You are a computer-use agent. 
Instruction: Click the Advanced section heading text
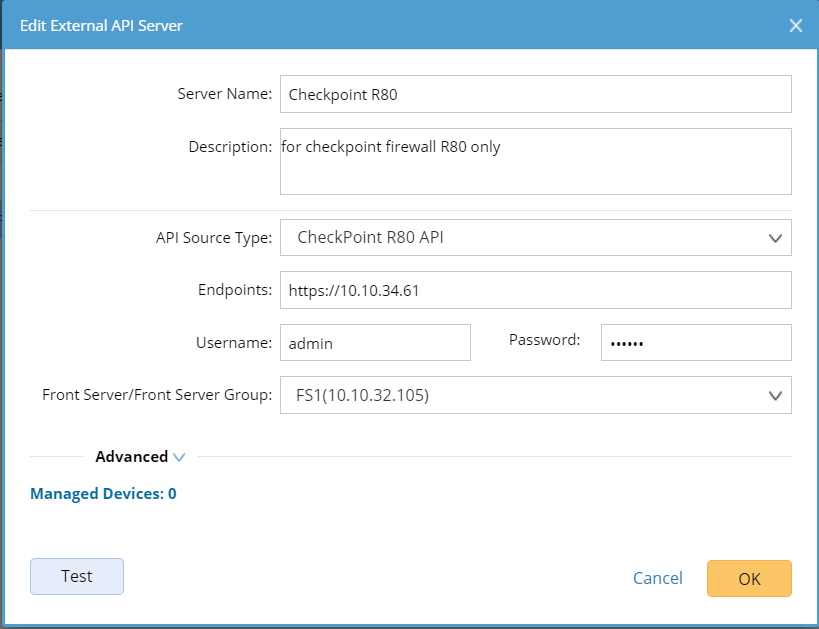point(131,457)
